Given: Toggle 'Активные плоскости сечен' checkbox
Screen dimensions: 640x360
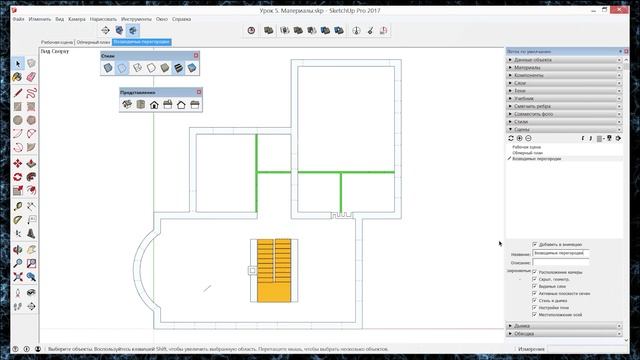Looking at the screenshot, I should [535, 293].
